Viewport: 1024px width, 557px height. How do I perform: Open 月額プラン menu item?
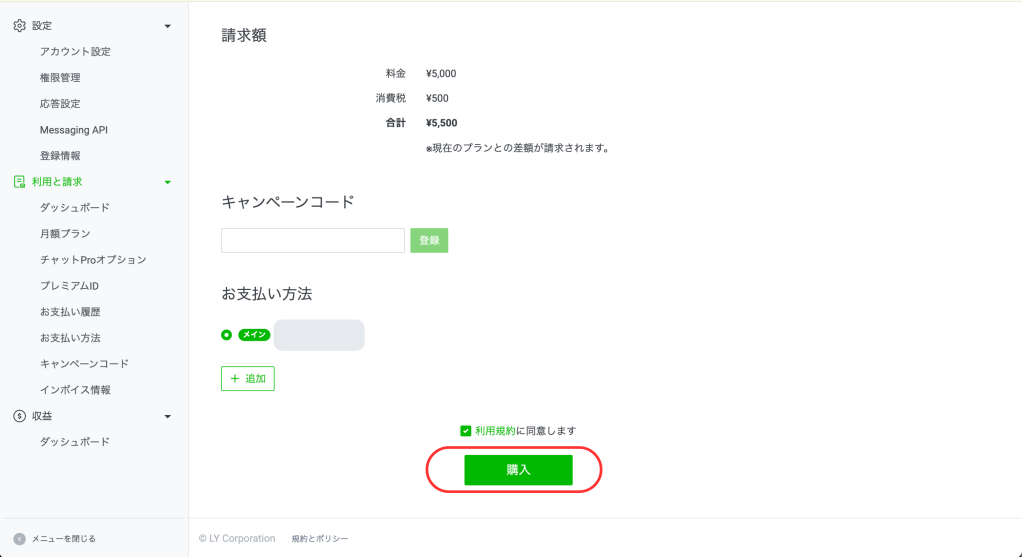coord(65,234)
